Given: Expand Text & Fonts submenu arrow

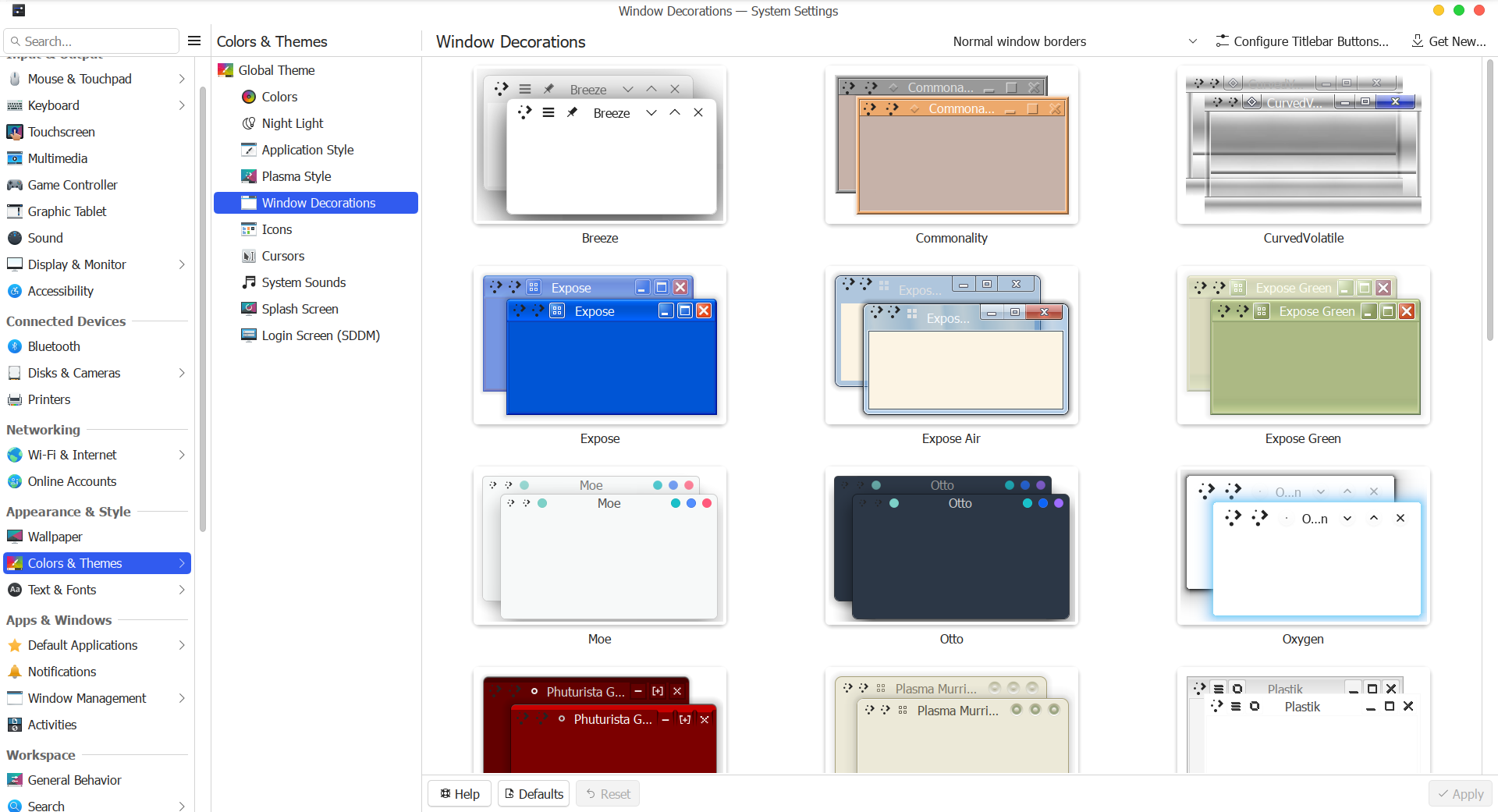Looking at the screenshot, I should 182,590.
